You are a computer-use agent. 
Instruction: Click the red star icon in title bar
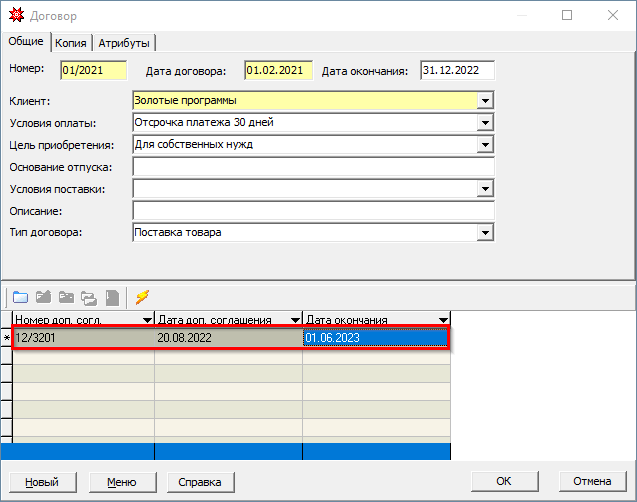(15, 16)
